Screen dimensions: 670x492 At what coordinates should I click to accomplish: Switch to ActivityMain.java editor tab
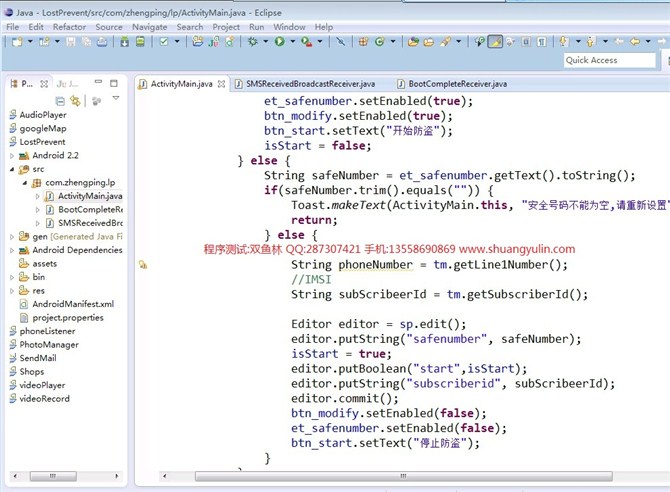point(181,84)
